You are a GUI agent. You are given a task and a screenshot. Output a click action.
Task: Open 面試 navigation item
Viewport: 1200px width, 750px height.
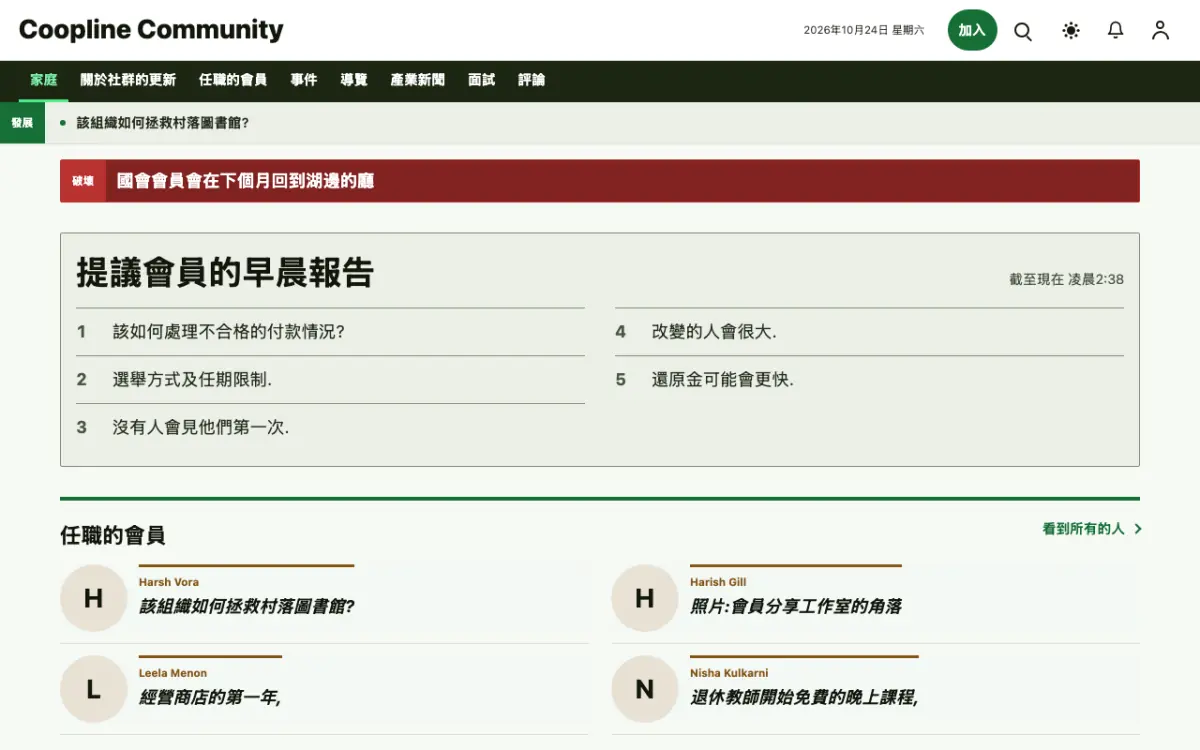(482, 80)
